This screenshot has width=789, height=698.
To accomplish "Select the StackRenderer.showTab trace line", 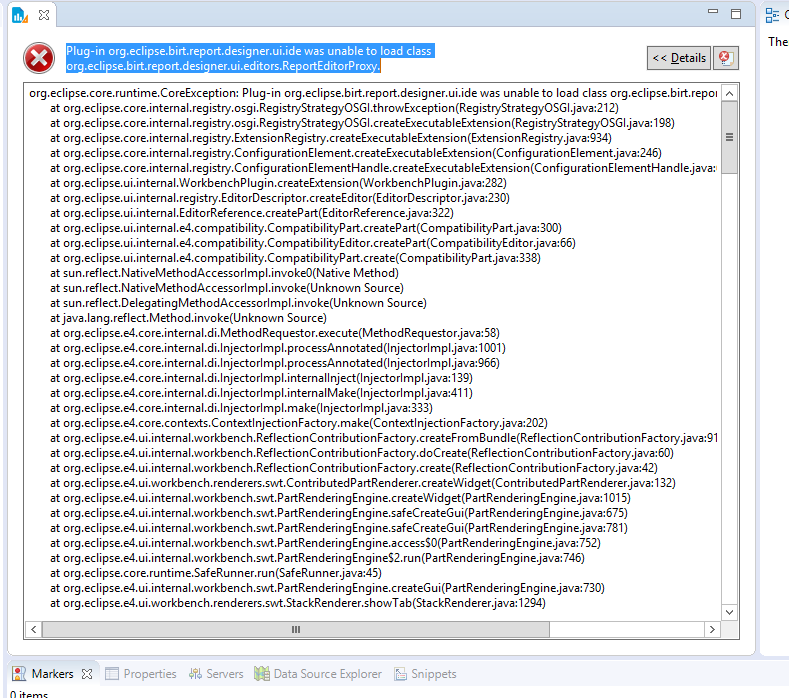I will [x=297, y=603].
